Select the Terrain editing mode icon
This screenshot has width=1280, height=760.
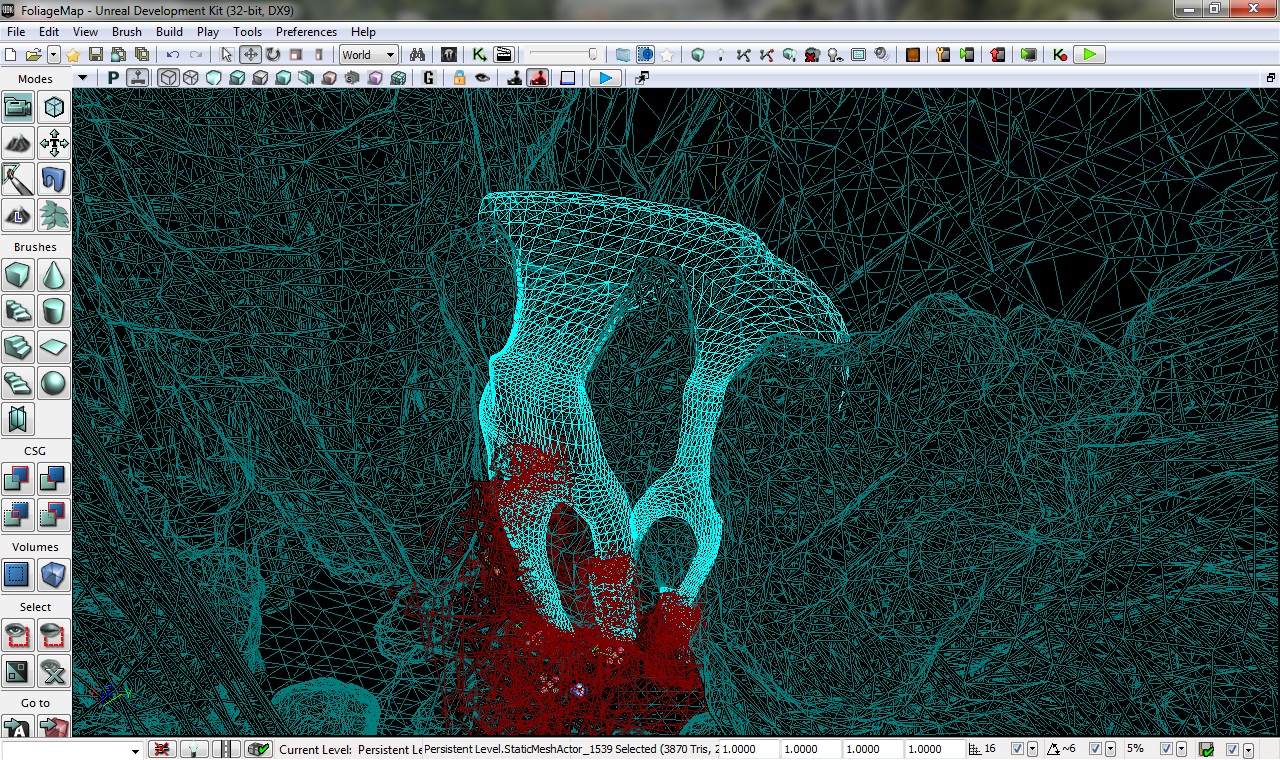click(x=18, y=144)
